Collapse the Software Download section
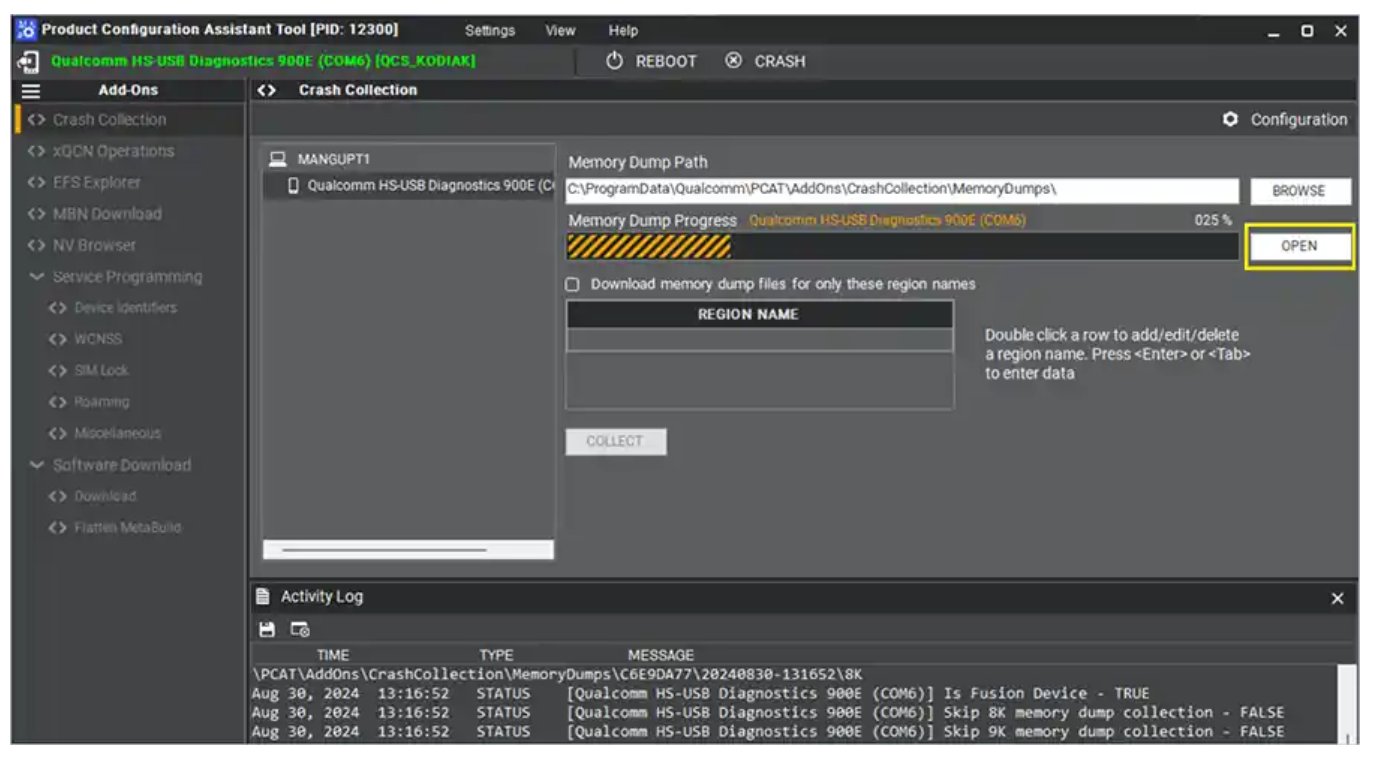Screen dimensions: 1375x757 (37, 465)
